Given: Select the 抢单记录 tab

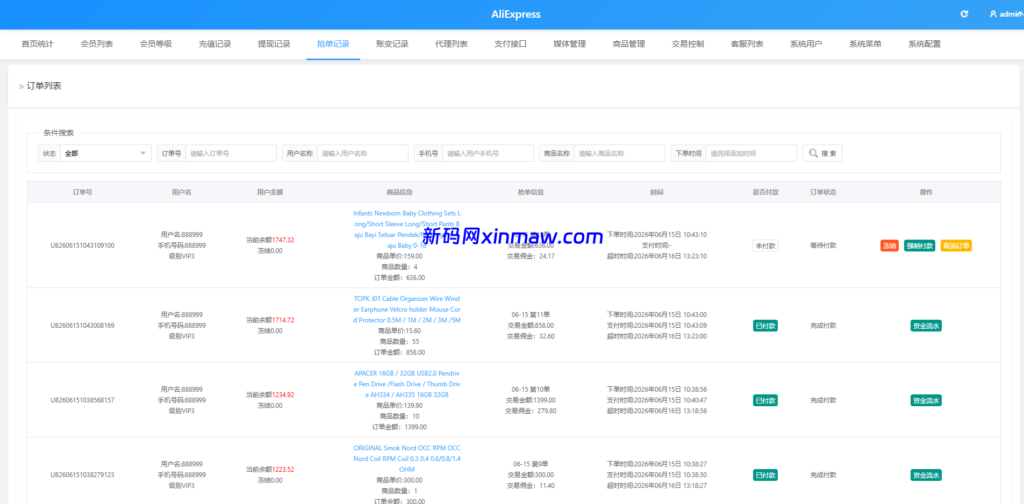Looking at the screenshot, I should coord(333,44).
